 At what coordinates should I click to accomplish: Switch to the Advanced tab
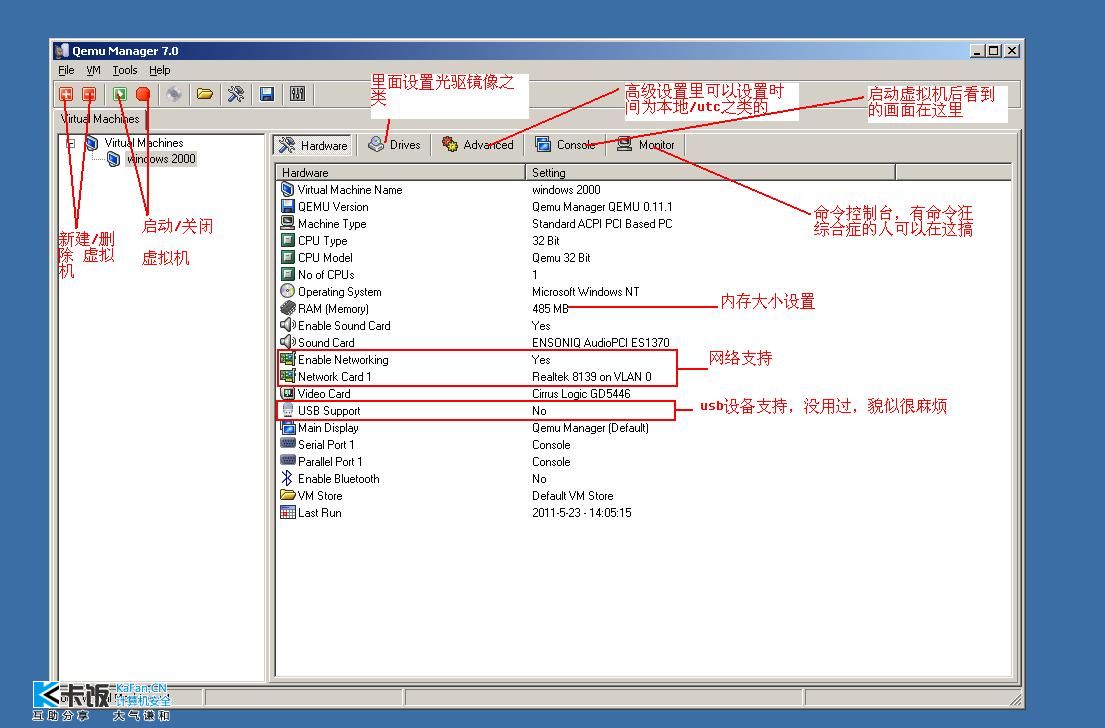[x=478, y=145]
